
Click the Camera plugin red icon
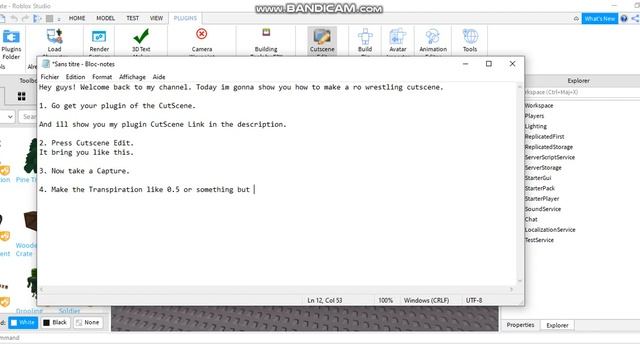202,34
